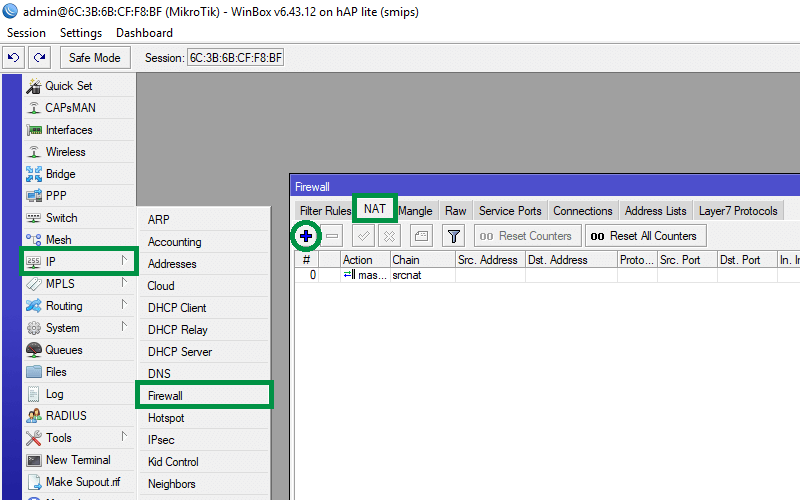The height and width of the screenshot is (500, 800).
Task: Select Addresses from IP submenu
Action: [204, 263]
